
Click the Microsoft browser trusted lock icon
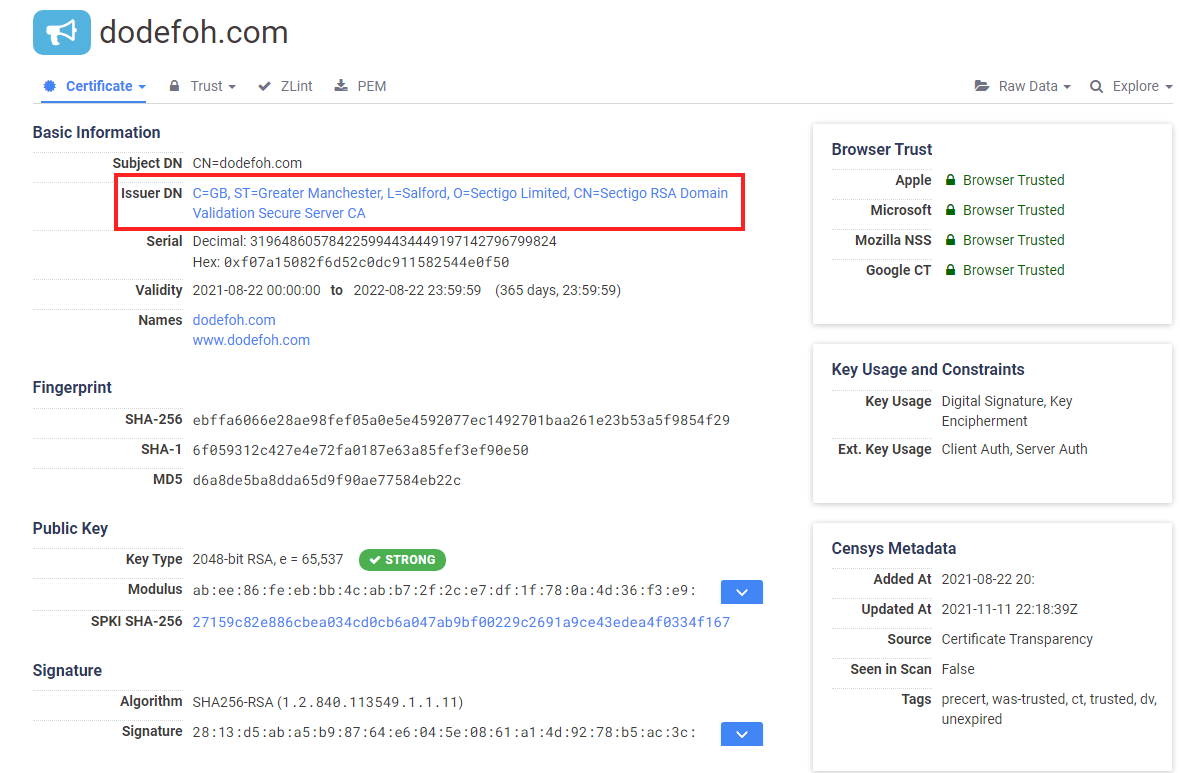(x=950, y=210)
